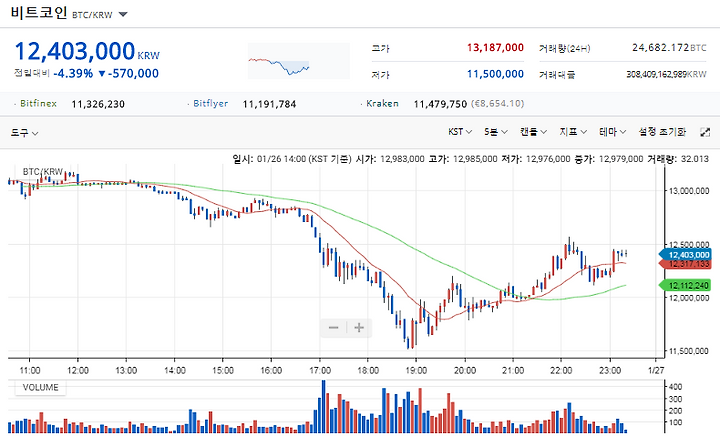Open the BTC/KRW market selector arrow
Viewport: 720px width, 436px height.
[x=123, y=14]
